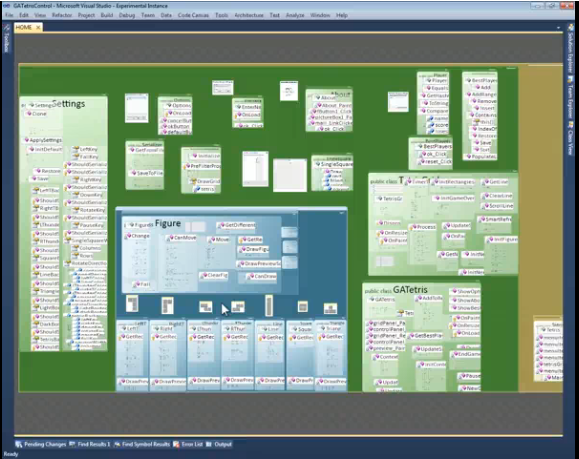The height and width of the screenshot is (459, 579).
Task: Open the Debug menu
Action: (x=127, y=15)
